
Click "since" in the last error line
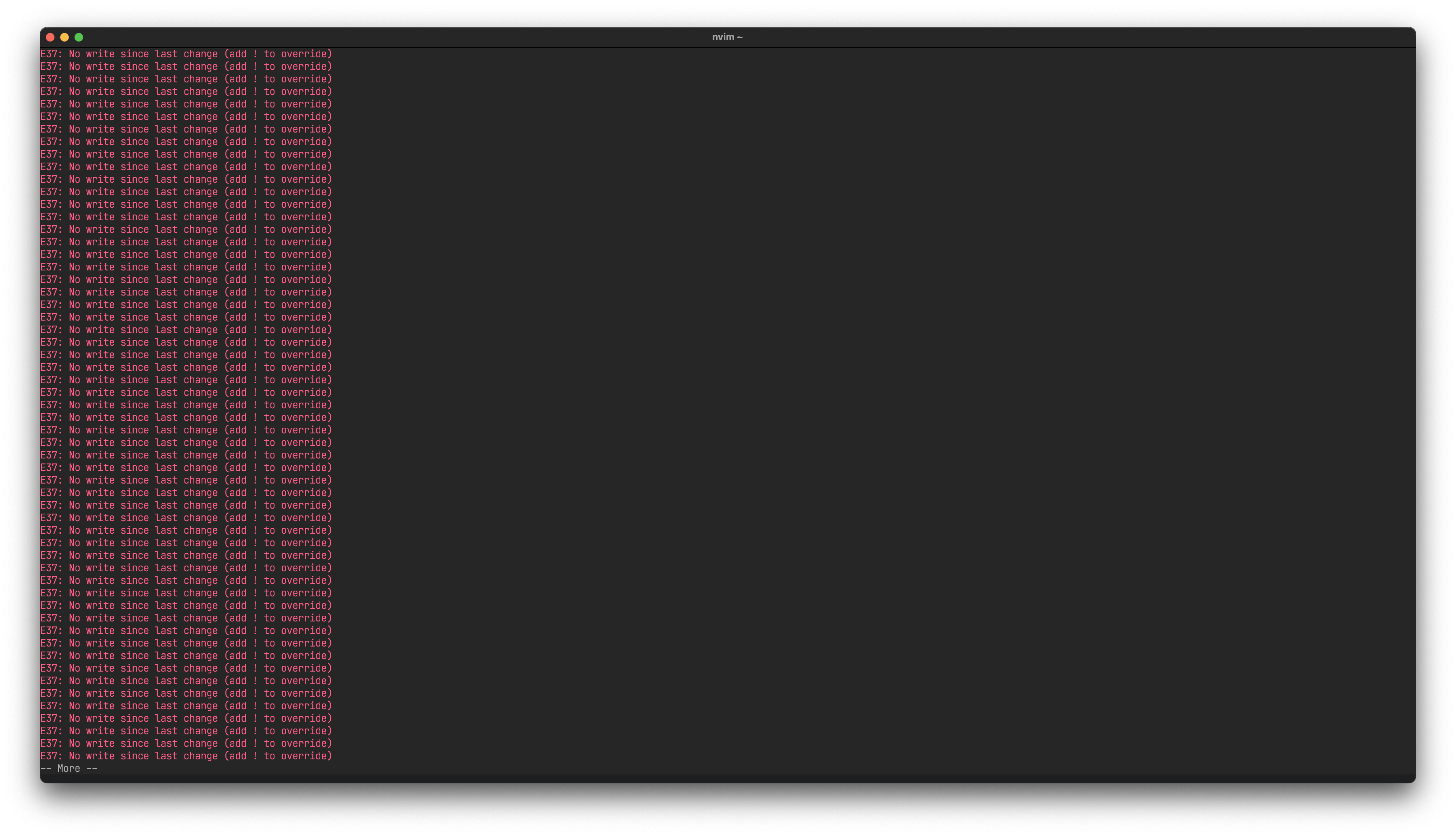(135, 756)
